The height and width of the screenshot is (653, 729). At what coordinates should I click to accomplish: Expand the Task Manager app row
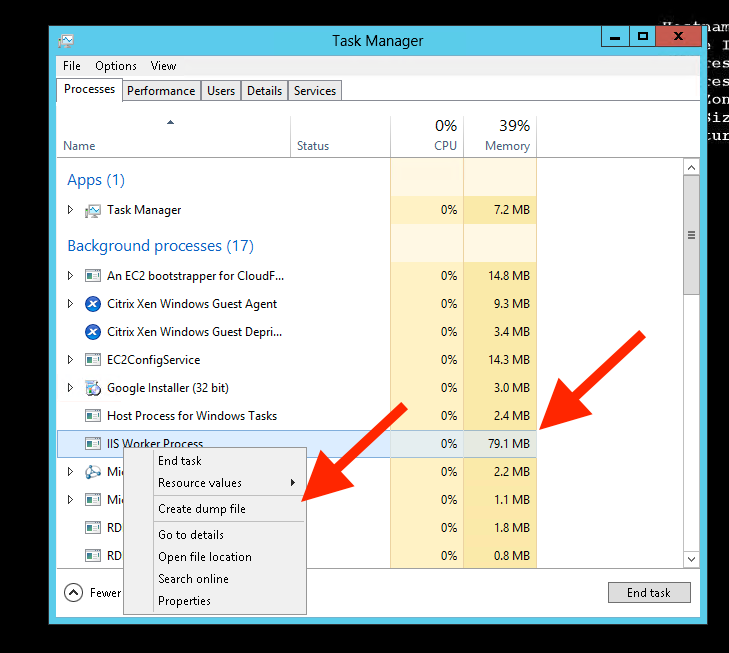(x=70, y=210)
